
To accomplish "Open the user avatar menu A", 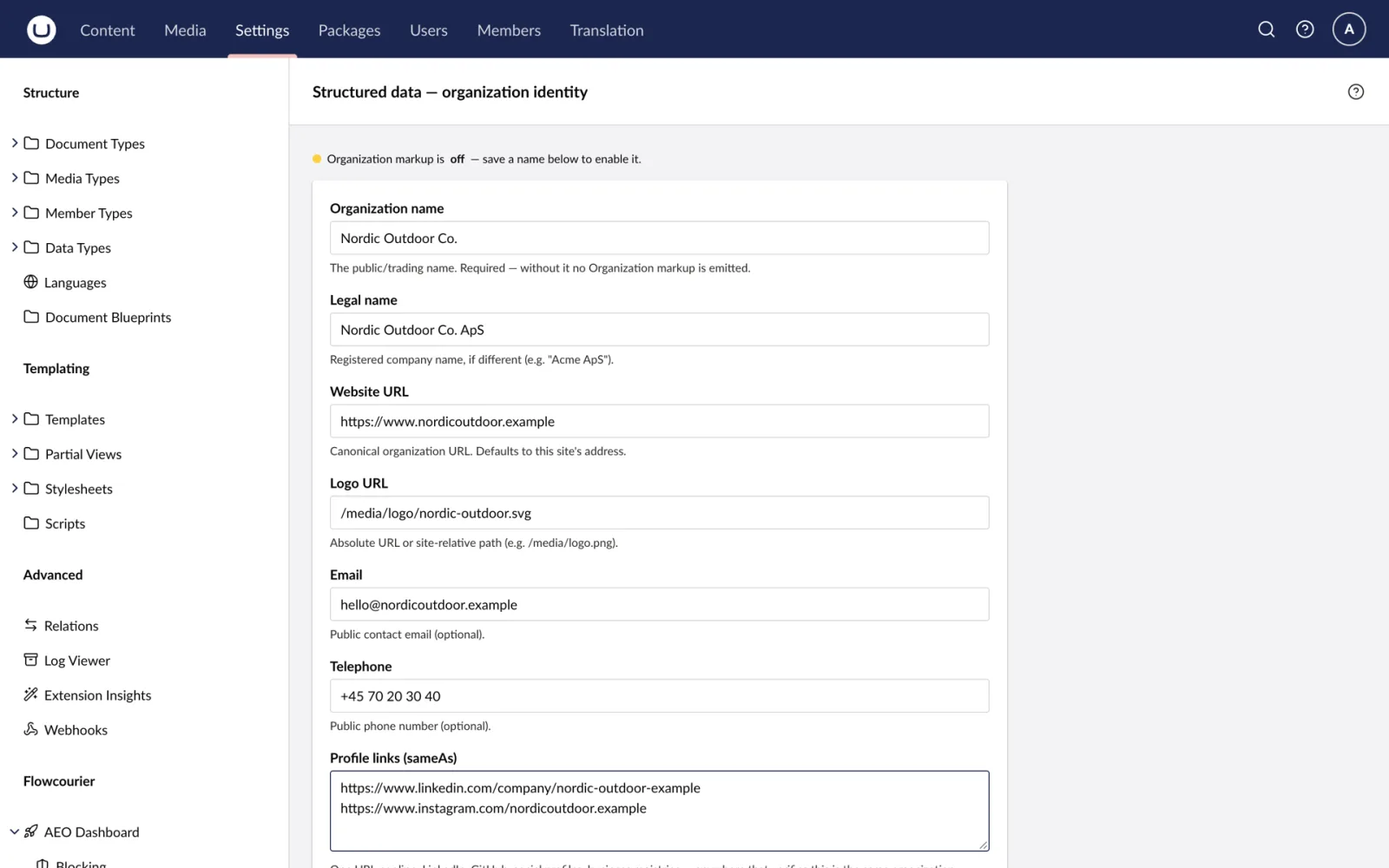I will [x=1349, y=30].
